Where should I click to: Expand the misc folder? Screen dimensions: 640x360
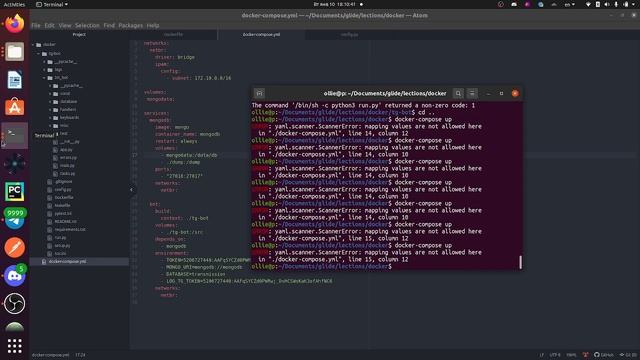point(51,125)
